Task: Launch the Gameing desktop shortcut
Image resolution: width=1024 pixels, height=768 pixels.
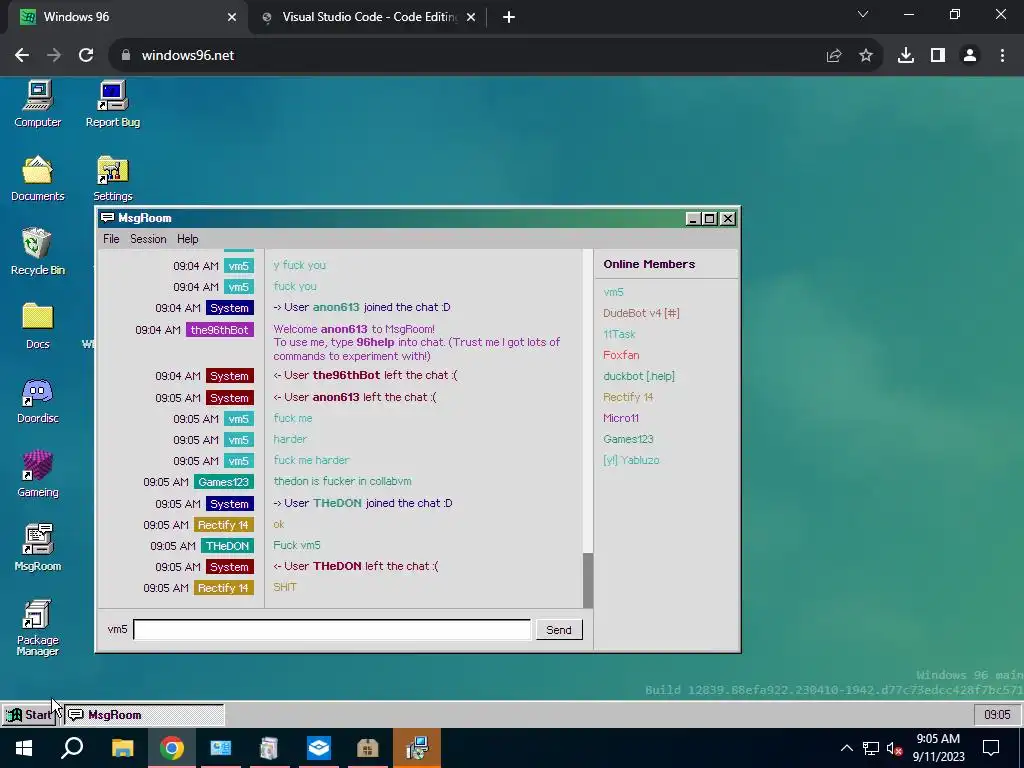Action: point(38,473)
